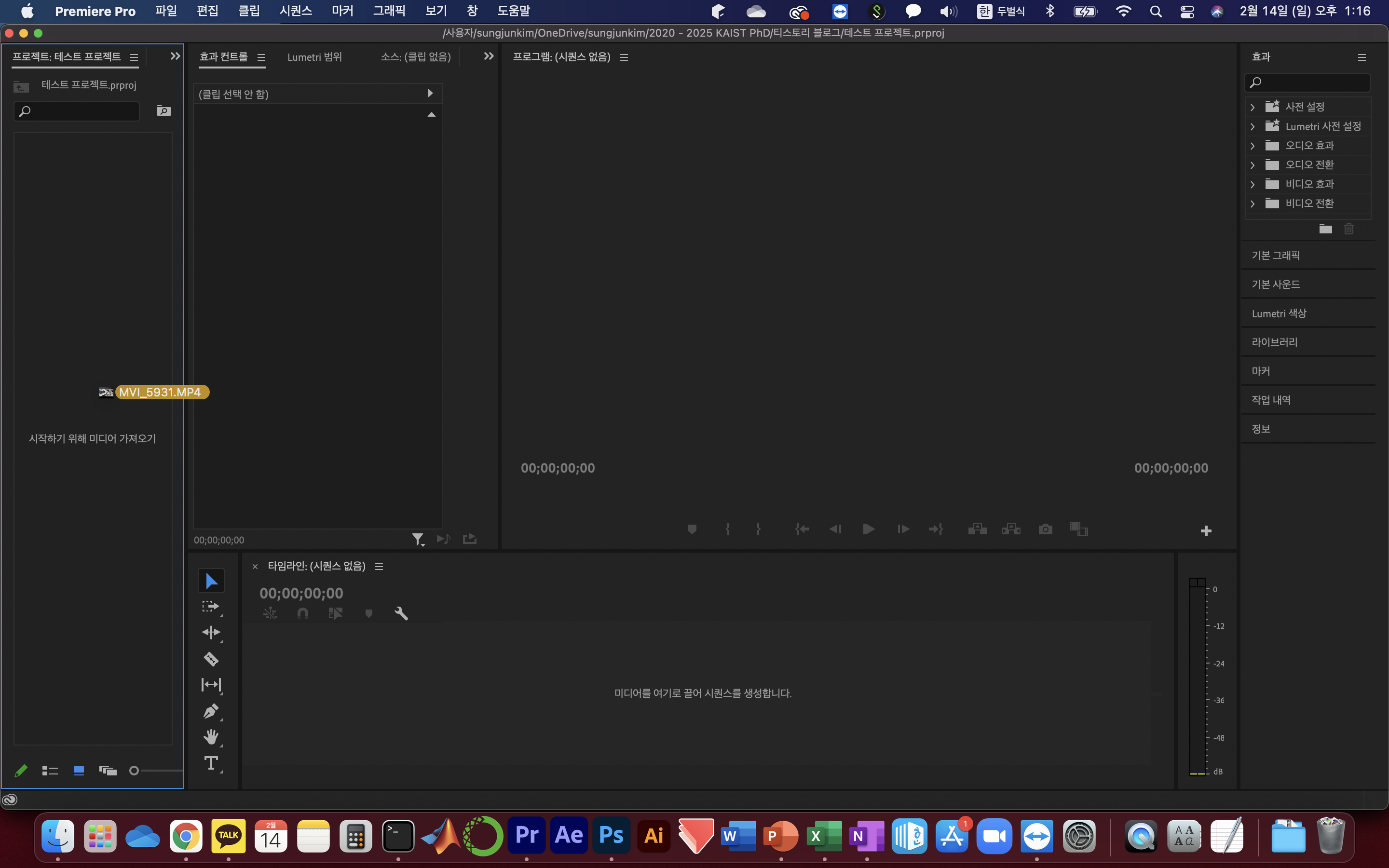
Task: Toggle snap in the timeline
Action: (x=302, y=614)
